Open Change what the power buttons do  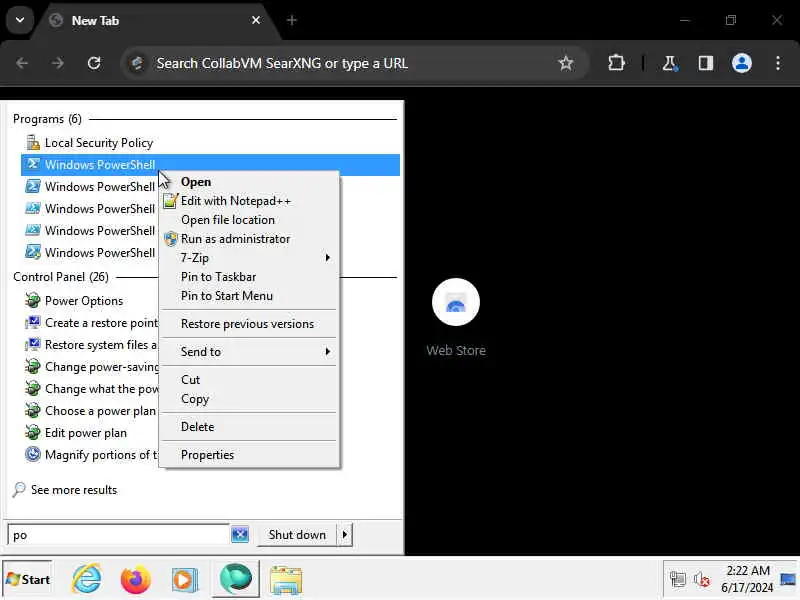point(90,389)
